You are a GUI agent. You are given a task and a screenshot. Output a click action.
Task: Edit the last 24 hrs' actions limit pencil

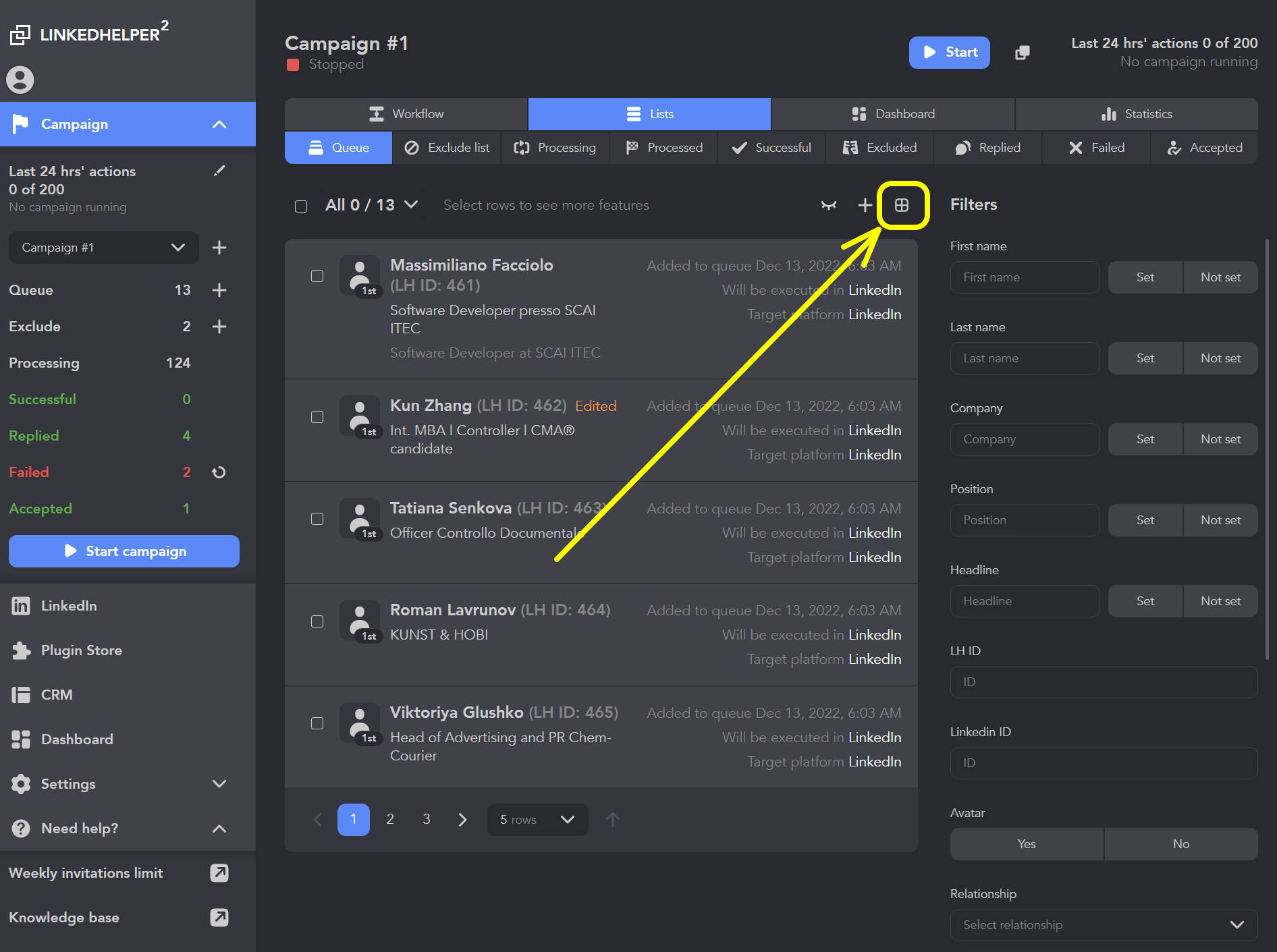coord(219,171)
